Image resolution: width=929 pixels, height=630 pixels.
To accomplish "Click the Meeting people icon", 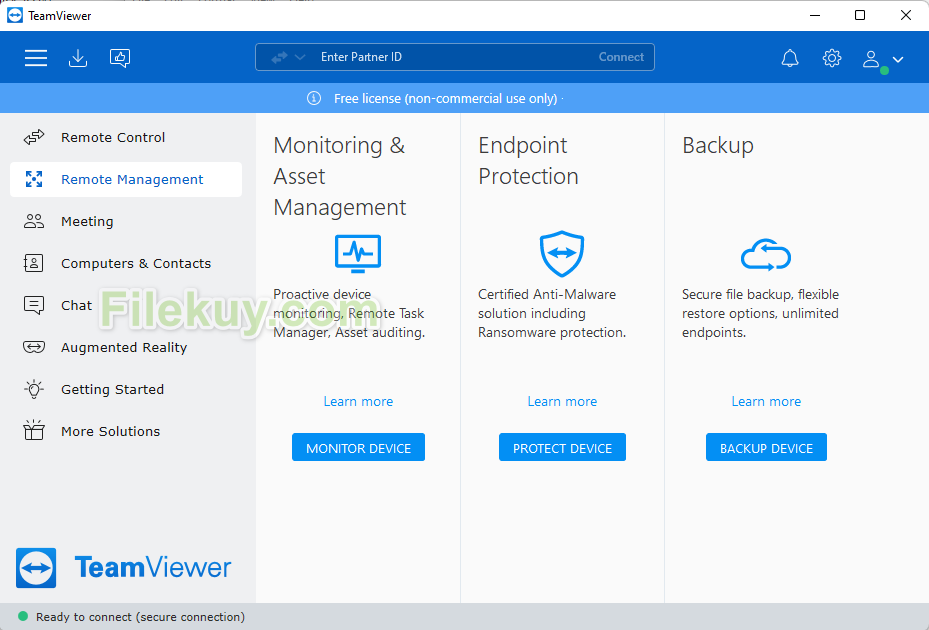I will point(34,221).
